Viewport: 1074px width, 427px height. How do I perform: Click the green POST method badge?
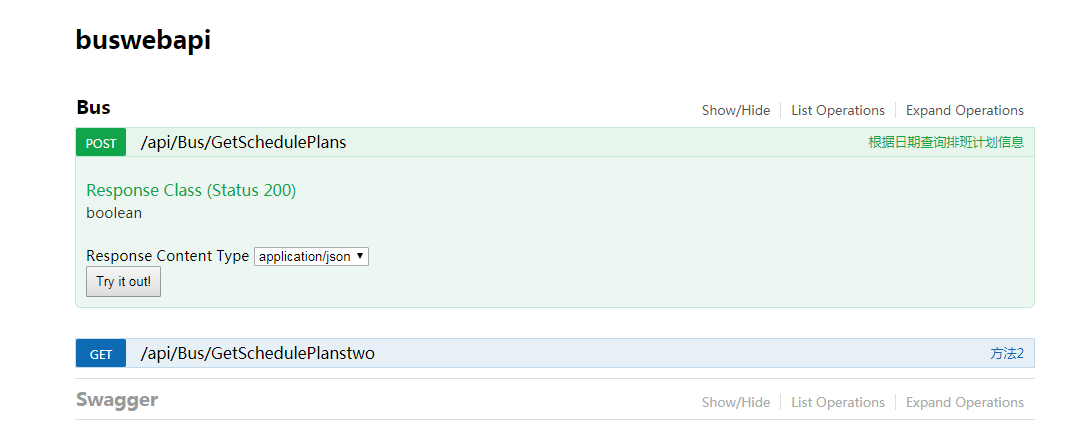click(101, 143)
